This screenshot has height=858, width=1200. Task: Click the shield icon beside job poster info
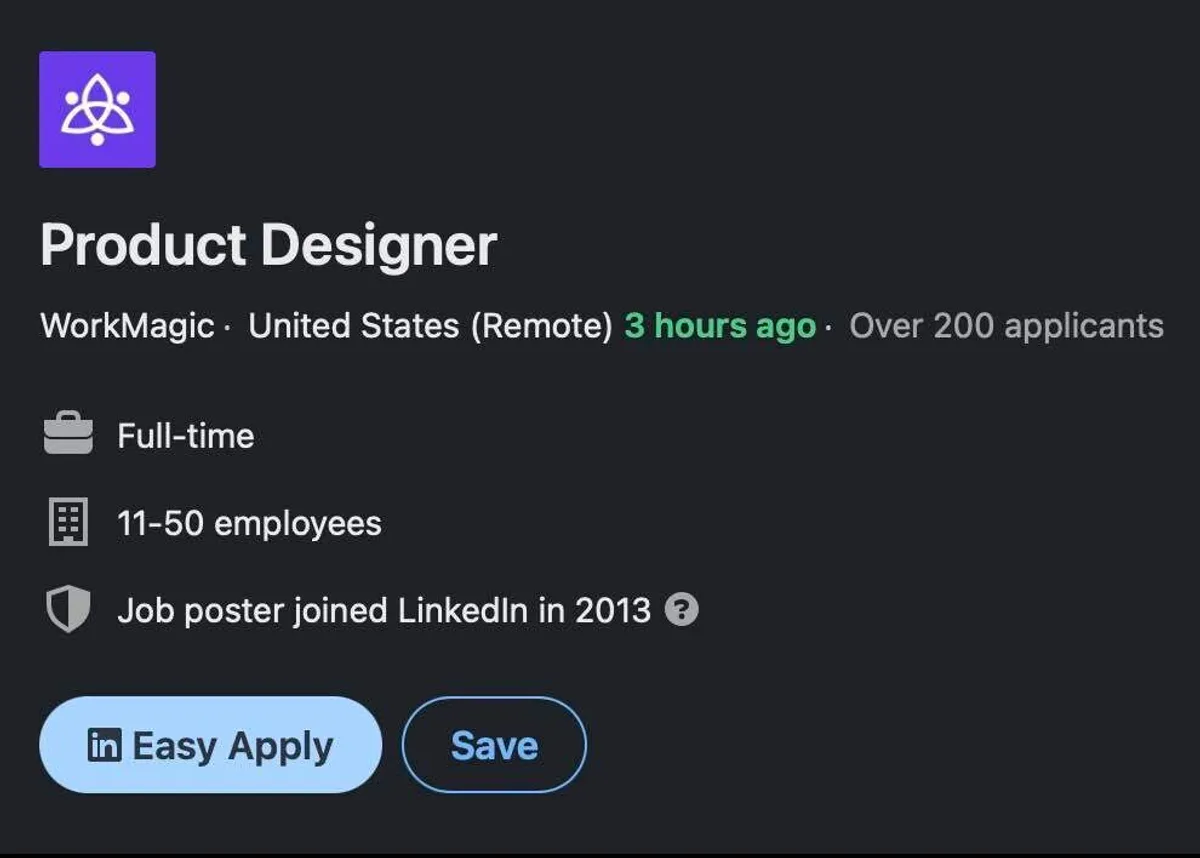tap(68, 609)
